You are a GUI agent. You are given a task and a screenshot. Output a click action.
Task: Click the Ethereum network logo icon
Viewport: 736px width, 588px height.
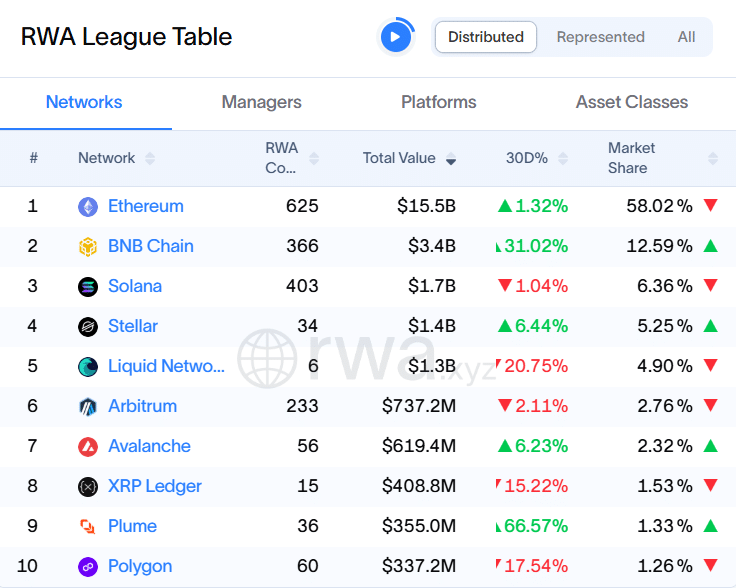pyautogui.click(x=88, y=207)
